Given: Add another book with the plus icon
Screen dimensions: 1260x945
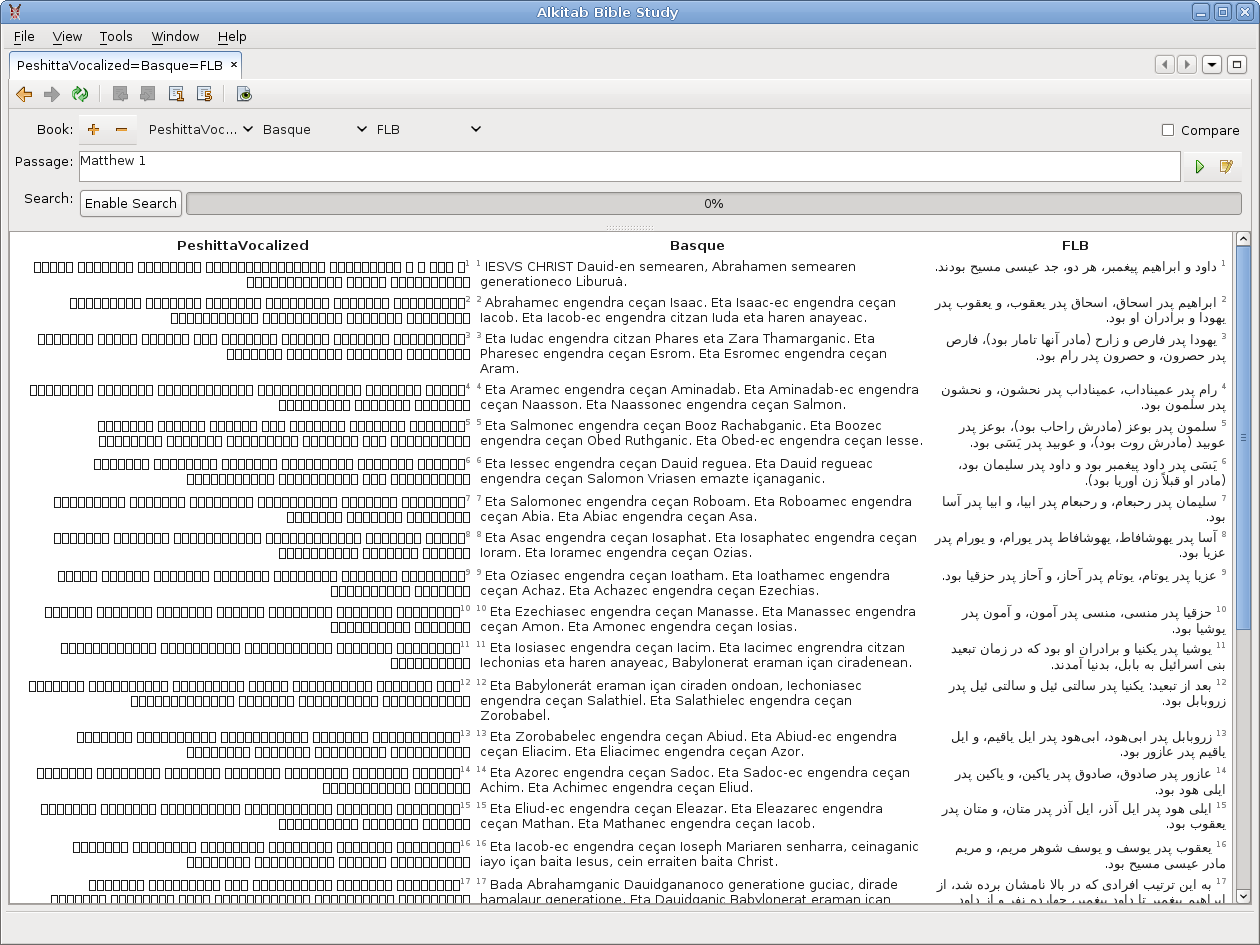Looking at the screenshot, I should (94, 129).
